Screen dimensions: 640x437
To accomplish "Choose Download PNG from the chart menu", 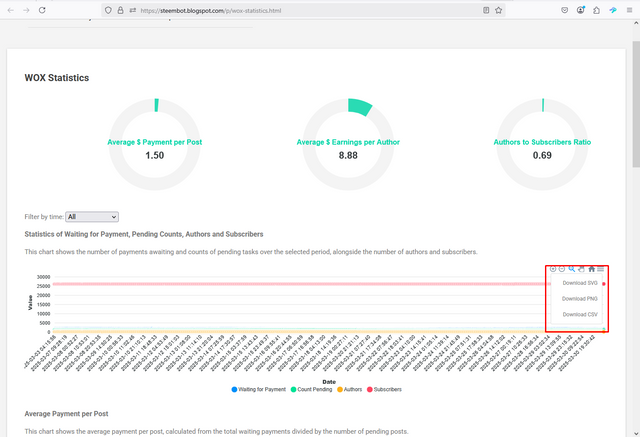I will 580,299.
